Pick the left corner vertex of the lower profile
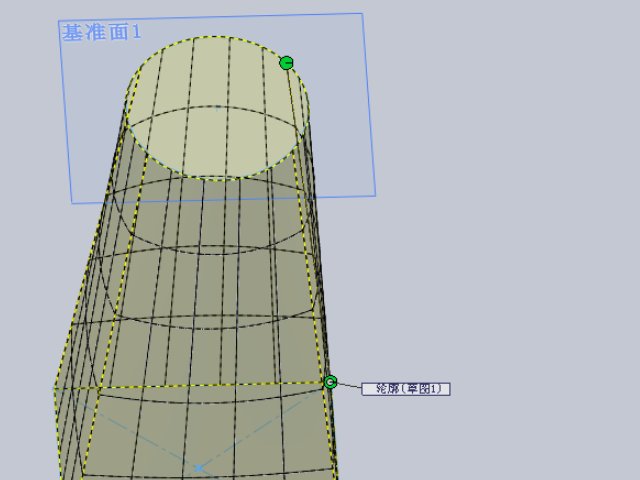Screen dimensions: 640x480 [54, 389]
